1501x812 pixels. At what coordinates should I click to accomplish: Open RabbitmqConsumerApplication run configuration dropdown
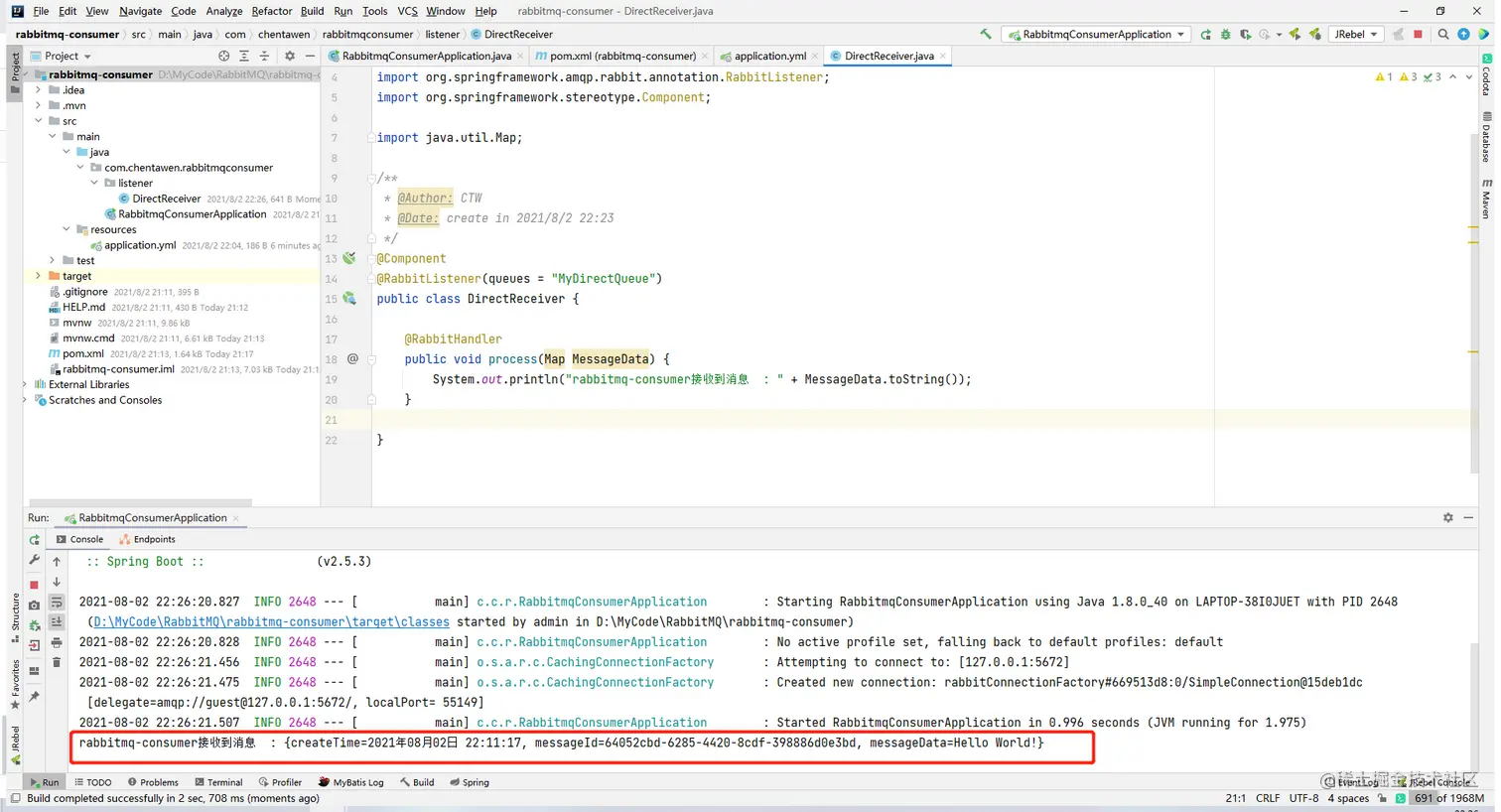click(x=1097, y=34)
